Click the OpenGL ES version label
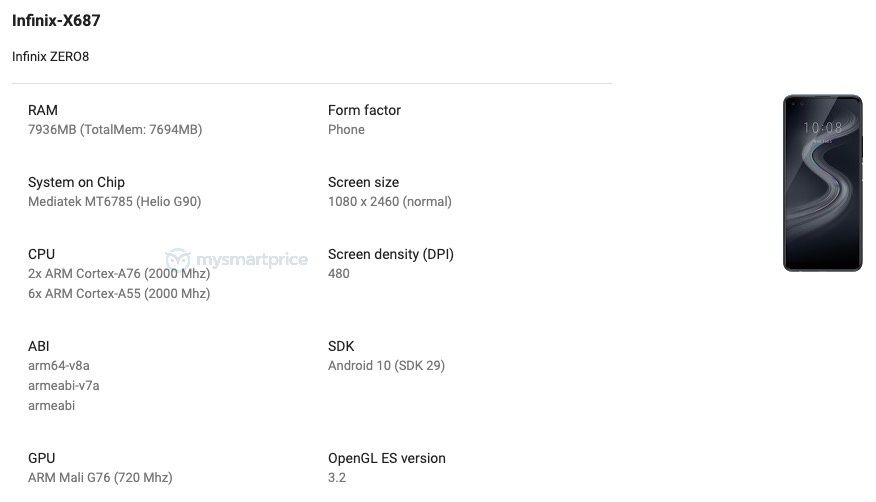 coord(387,458)
